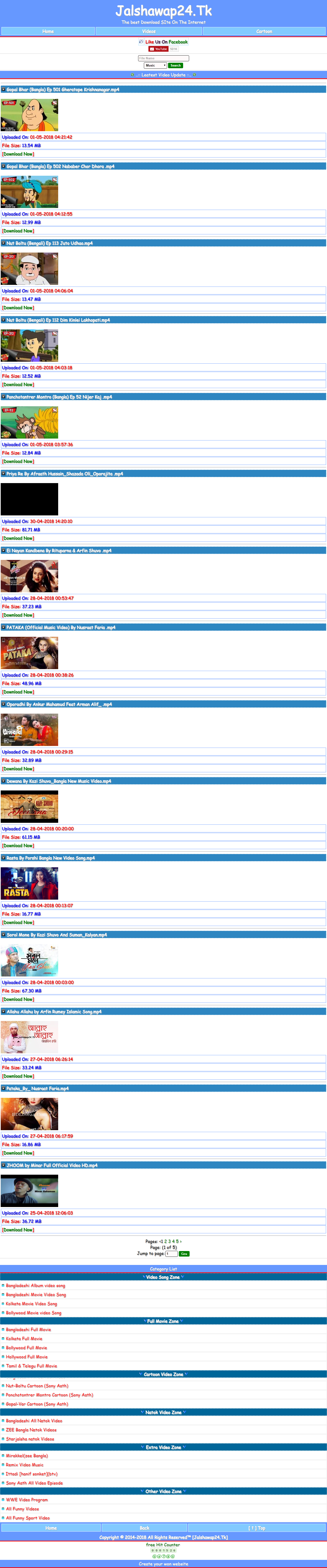327x1568 pixels.
Task: Open the Cartoon tab in top navigation
Action: 264,31
